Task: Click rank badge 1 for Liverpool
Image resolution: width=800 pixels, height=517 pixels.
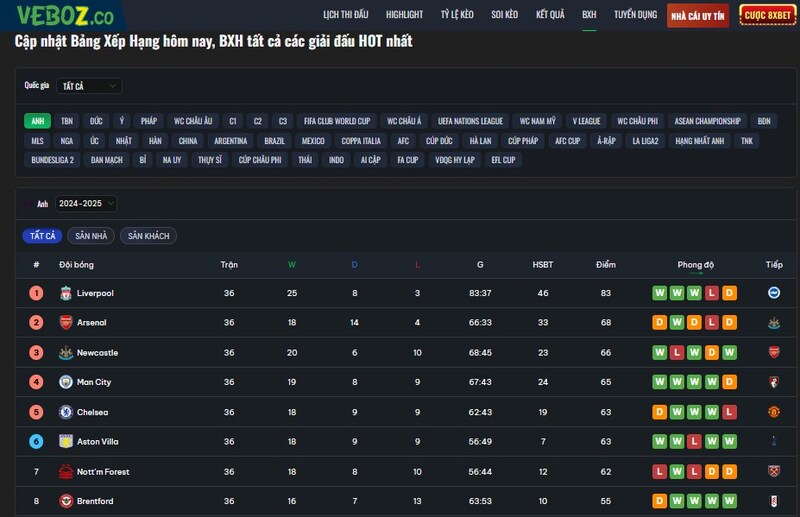Action: (36, 293)
